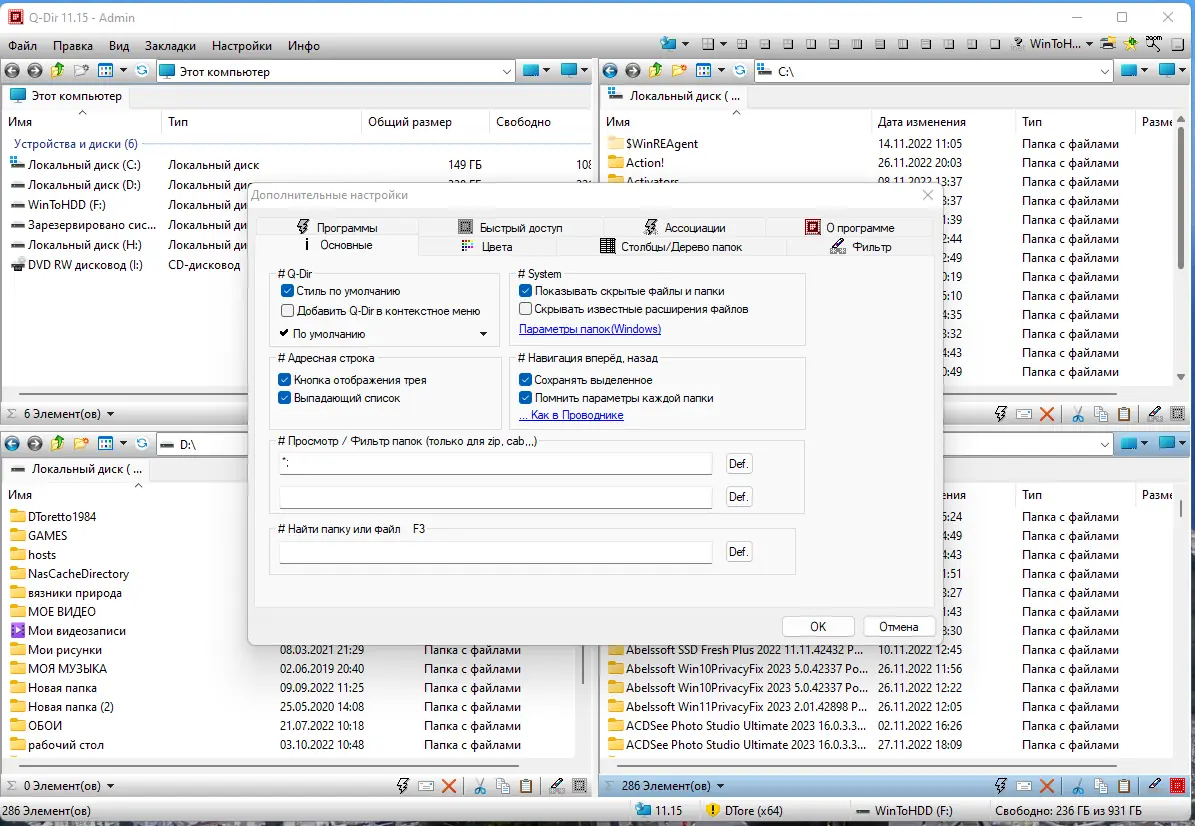Toggle Помнить параметры каждой папки checkbox
This screenshot has width=1195, height=826.
point(525,398)
